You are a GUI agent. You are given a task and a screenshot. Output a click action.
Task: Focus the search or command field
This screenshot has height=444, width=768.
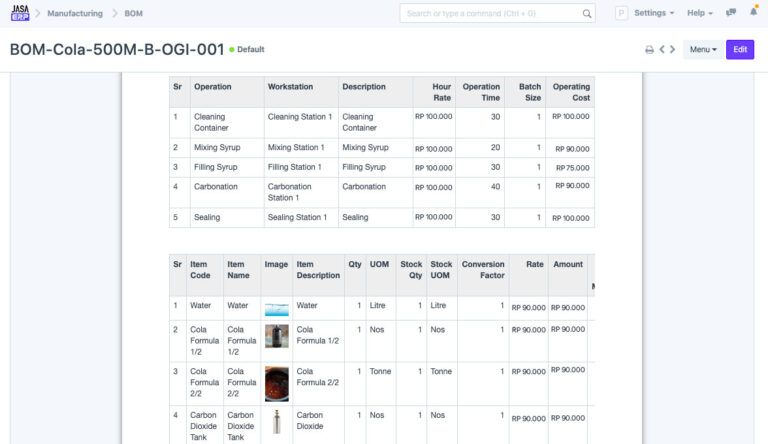click(490, 13)
